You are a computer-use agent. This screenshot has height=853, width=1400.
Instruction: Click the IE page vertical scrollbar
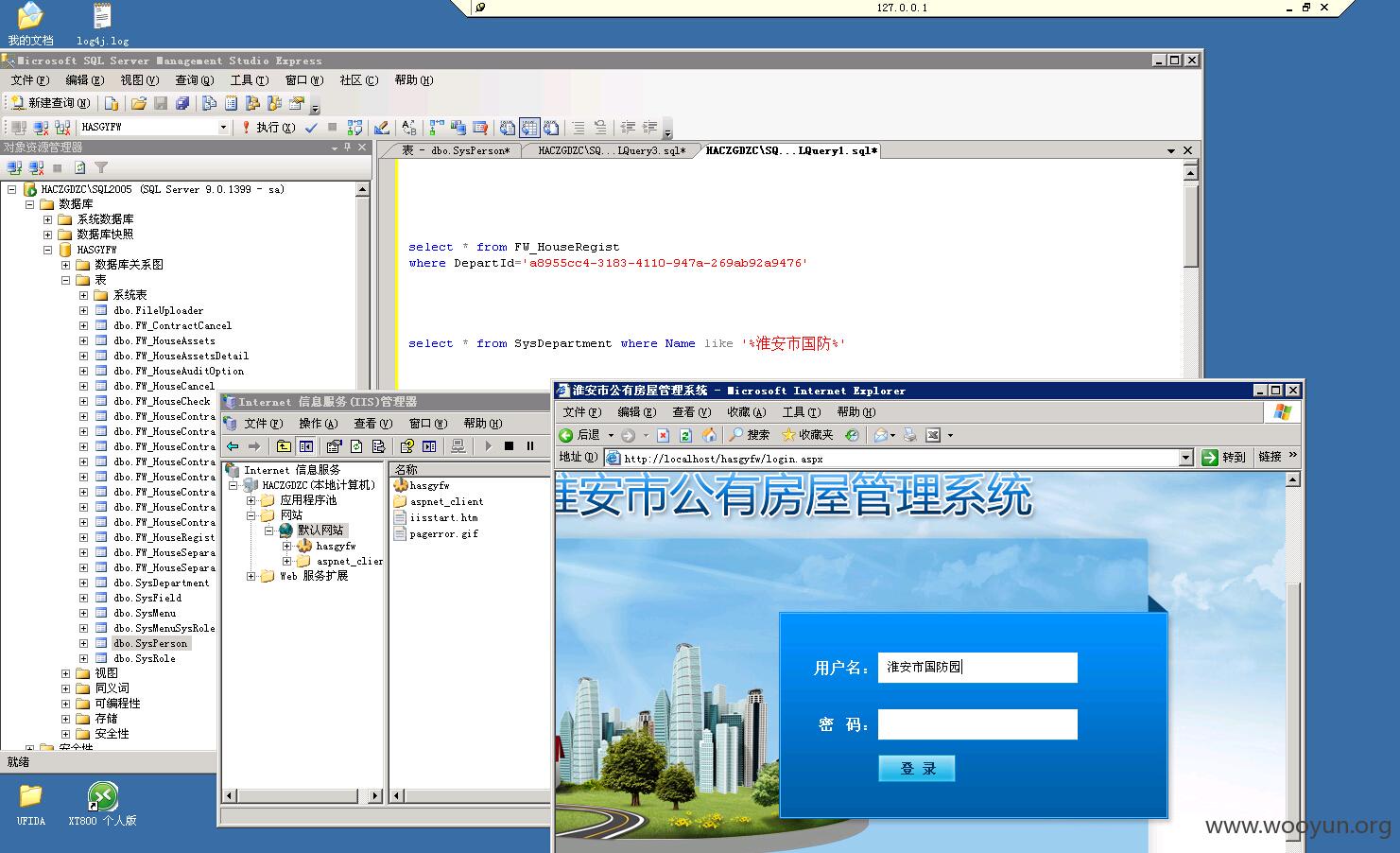coord(1293,662)
